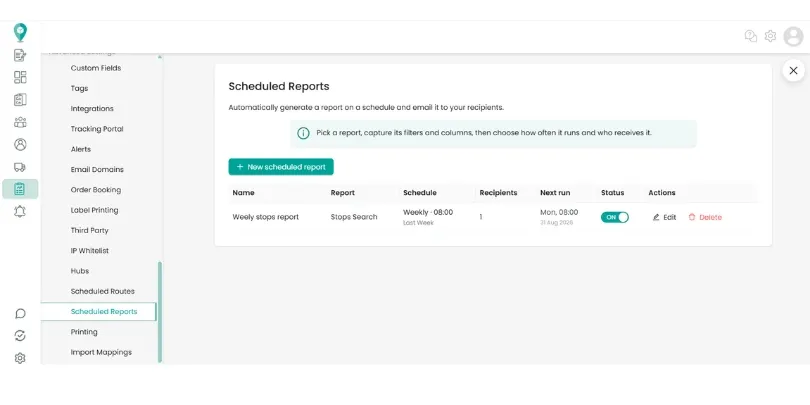Open Tags settings

pos(80,88)
